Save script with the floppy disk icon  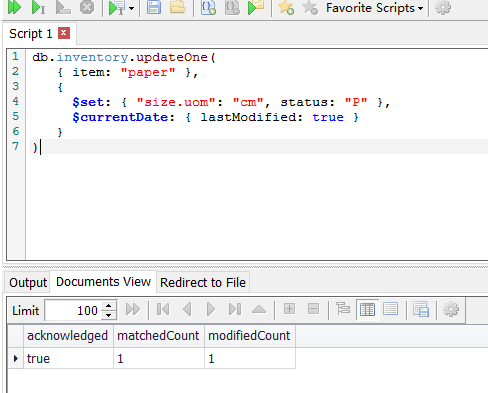click(154, 7)
